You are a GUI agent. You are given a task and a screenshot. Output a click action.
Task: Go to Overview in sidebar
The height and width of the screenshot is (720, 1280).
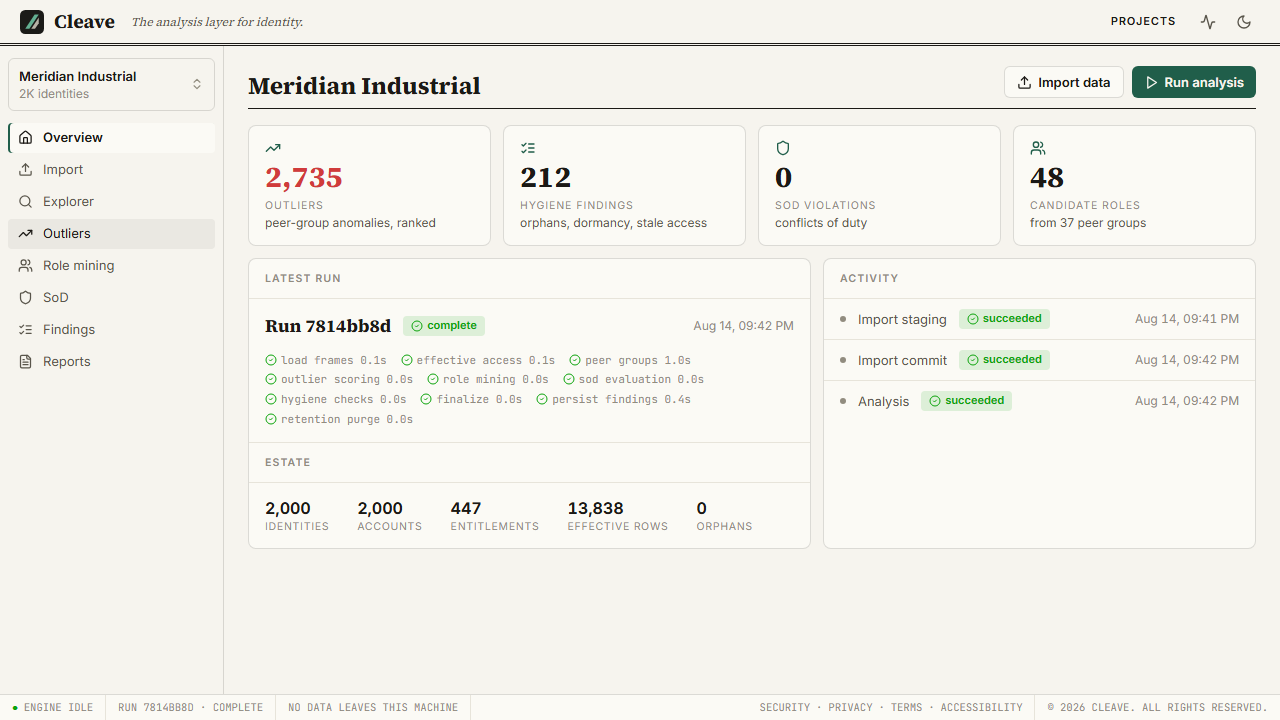(111, 138)
